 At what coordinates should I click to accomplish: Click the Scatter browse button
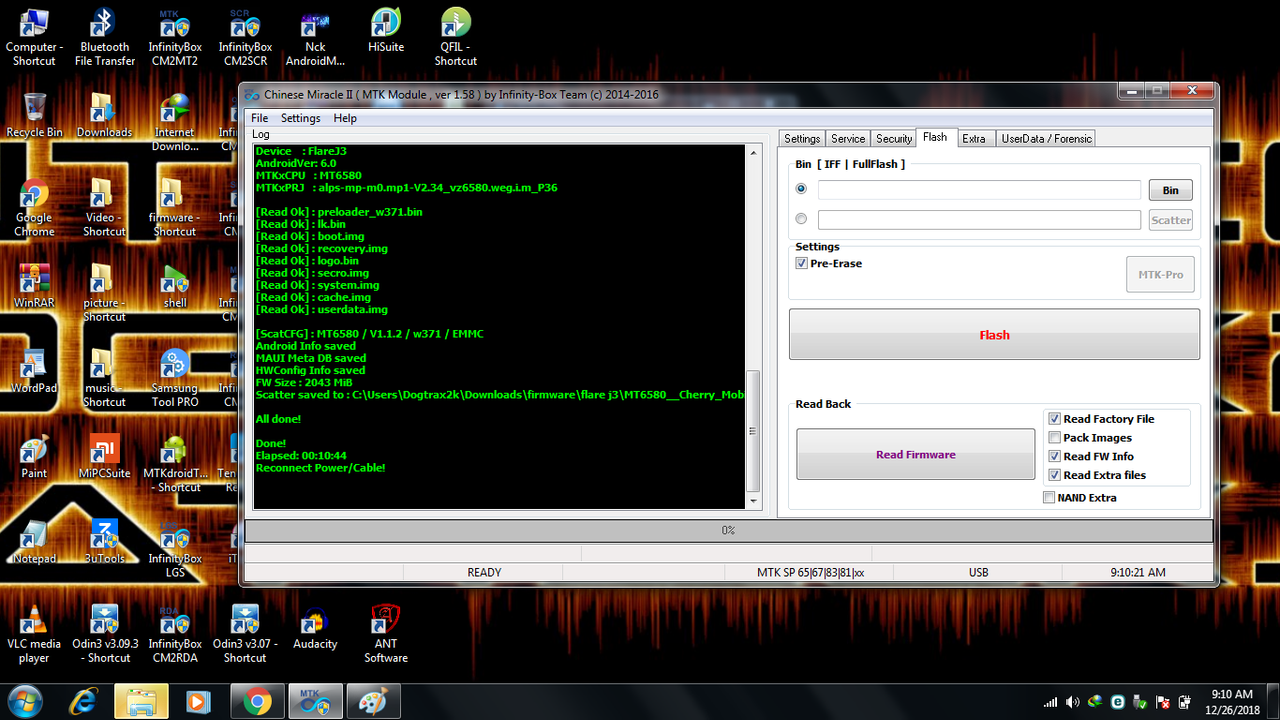tap(1170, 220)
